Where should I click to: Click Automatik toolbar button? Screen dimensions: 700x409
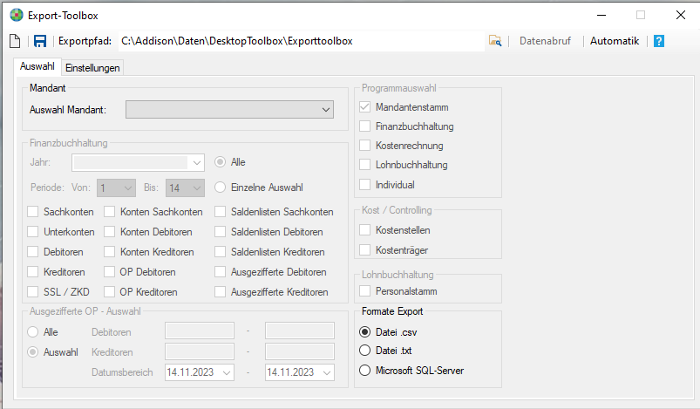pos(614,41)
